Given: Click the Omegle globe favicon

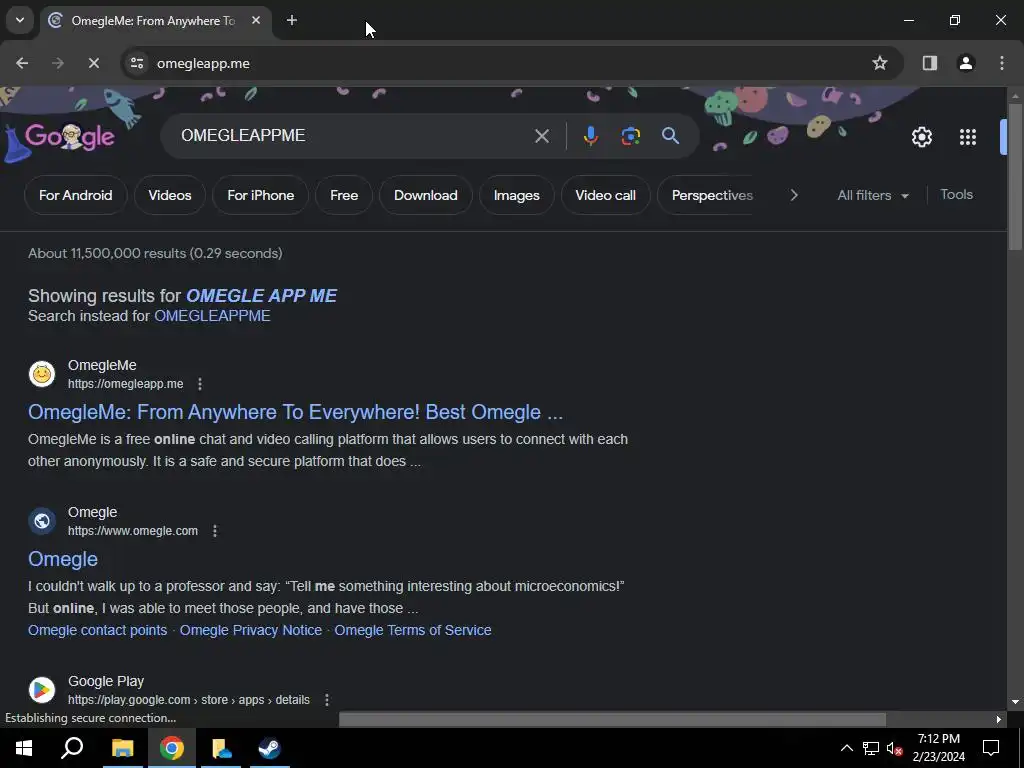Looking at the screenshot, I should point(42,521).
